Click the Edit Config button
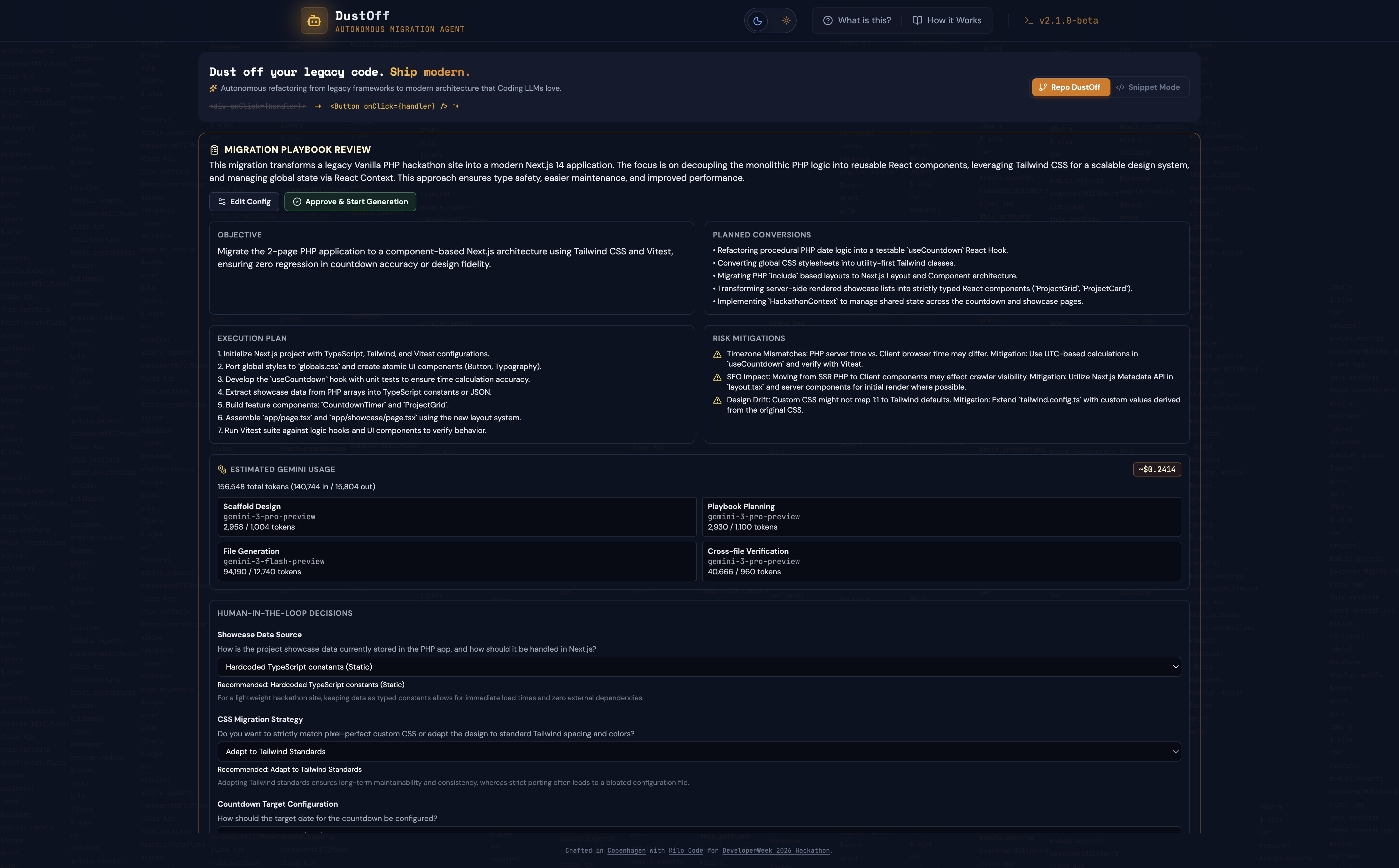 tap(244, 201)
